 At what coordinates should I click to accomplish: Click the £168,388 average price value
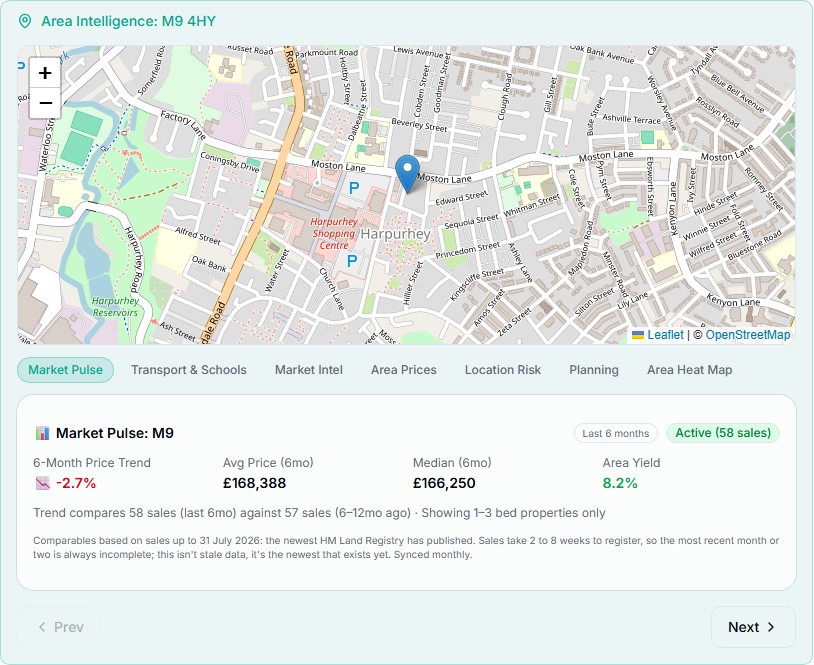click(254, 483)
